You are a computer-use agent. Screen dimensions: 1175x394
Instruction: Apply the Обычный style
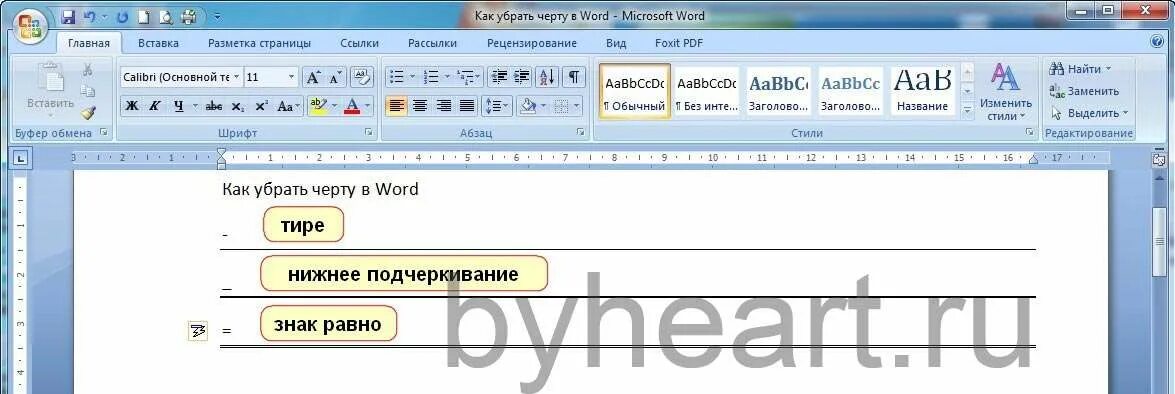pyautogui.click(x=635, y=90)
